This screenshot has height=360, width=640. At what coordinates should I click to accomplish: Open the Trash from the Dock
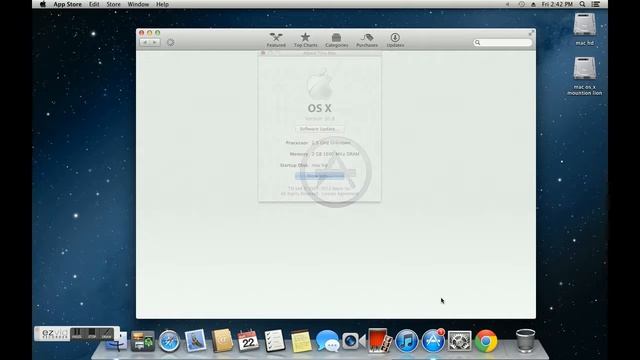pyautogui.click(x=525, y=340)
